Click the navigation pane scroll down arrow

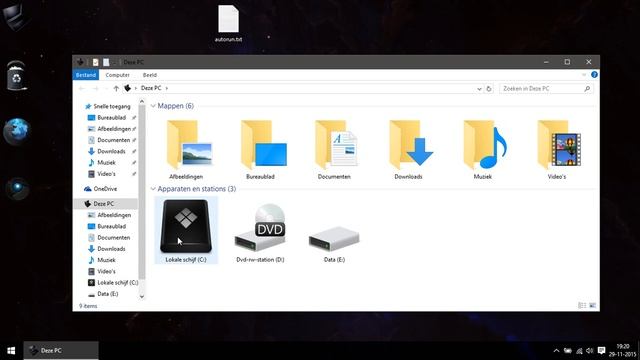point(142,297)
